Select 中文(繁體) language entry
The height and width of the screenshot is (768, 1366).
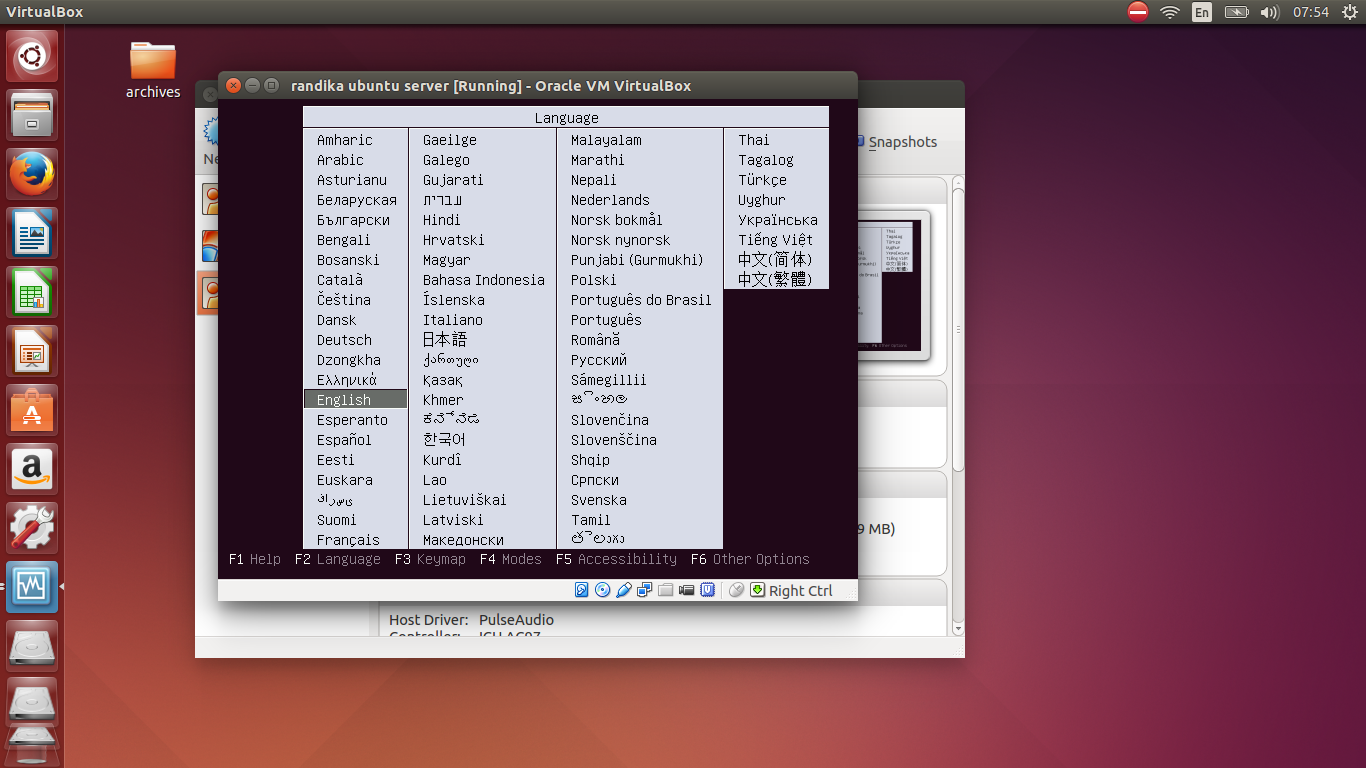pyautogui.click(x=775, y=280)
